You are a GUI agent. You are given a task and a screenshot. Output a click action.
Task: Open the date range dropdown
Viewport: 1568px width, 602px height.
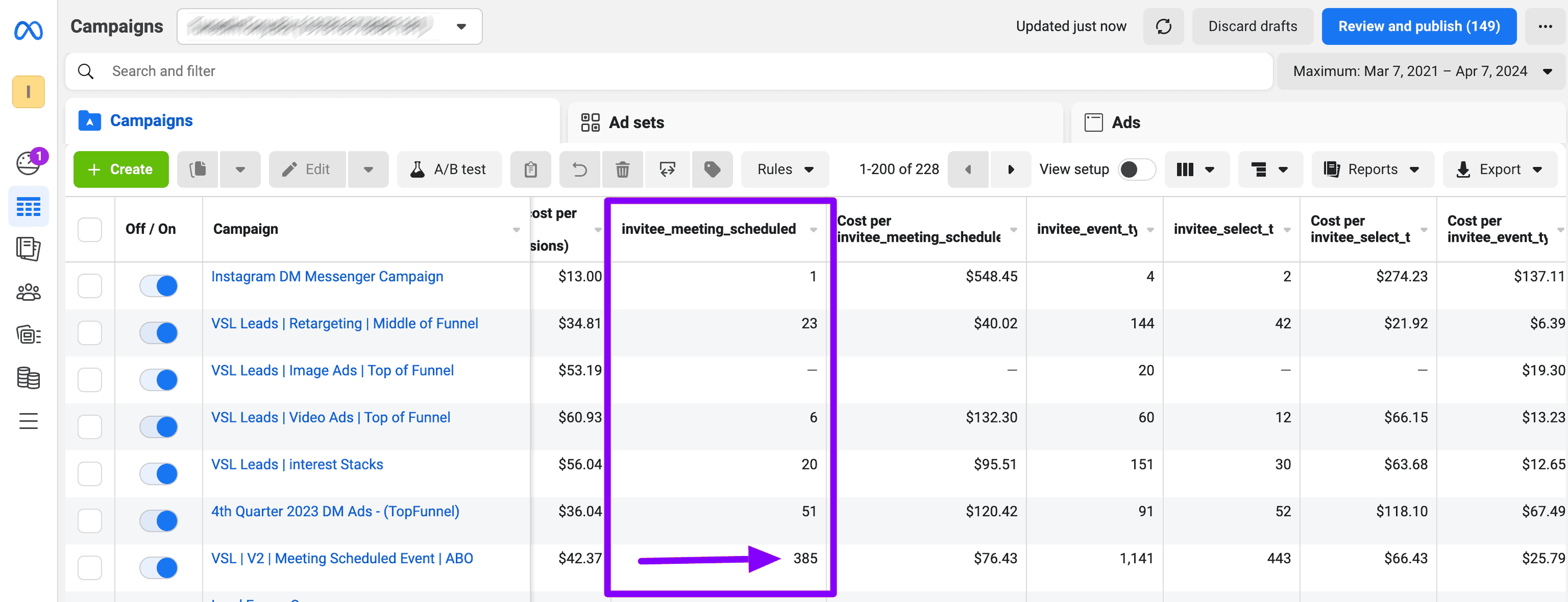1421,71
